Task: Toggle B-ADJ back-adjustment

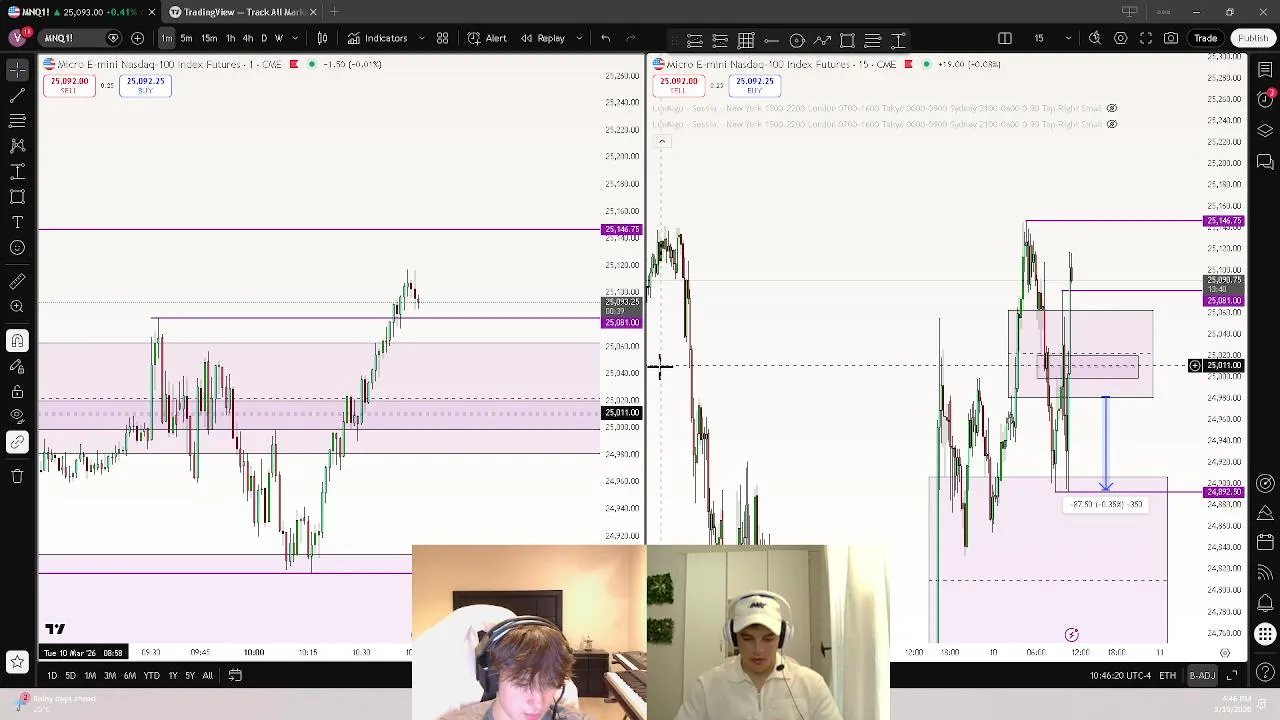Action: coord(1202,676)
